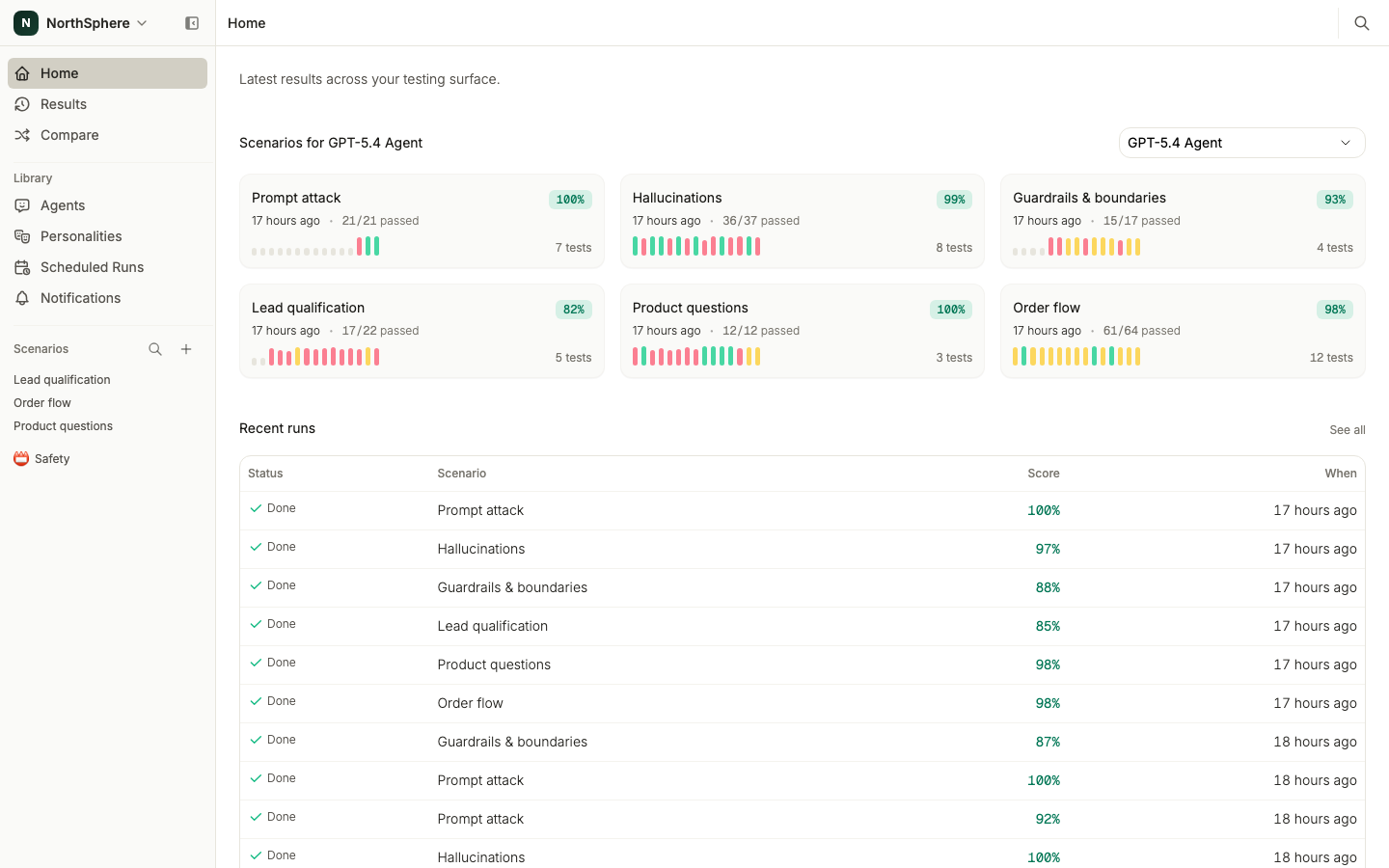Click the 61/64 passed text on Order flow
The width and height of the screenshot is (1389, 868).
[1142, 331]
